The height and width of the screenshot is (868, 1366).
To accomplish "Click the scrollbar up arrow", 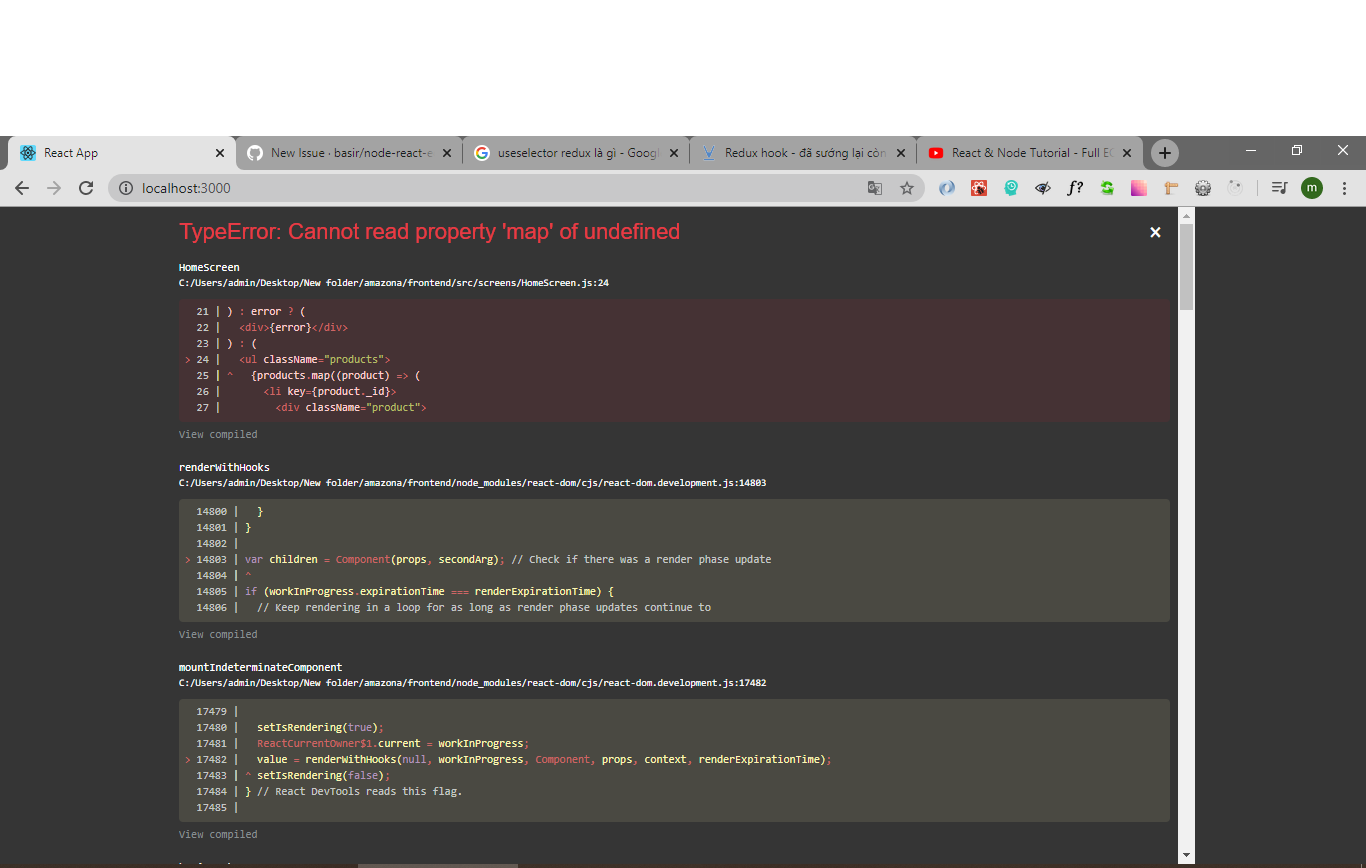I will 1186,214.
